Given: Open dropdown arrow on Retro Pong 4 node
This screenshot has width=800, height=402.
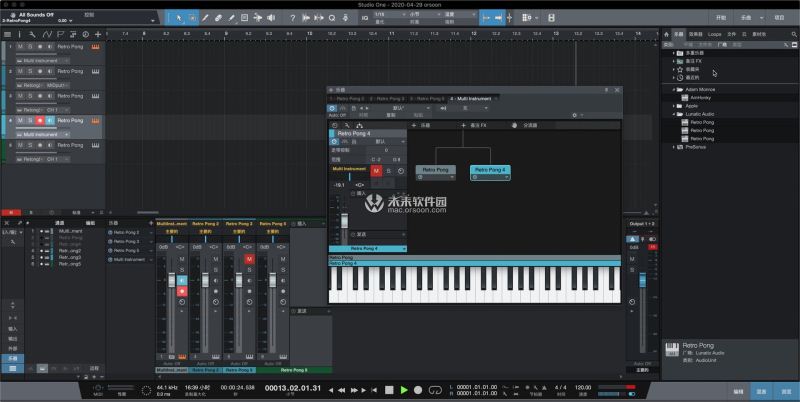Looking at the screenshot, I should click(x=507, y=177).
